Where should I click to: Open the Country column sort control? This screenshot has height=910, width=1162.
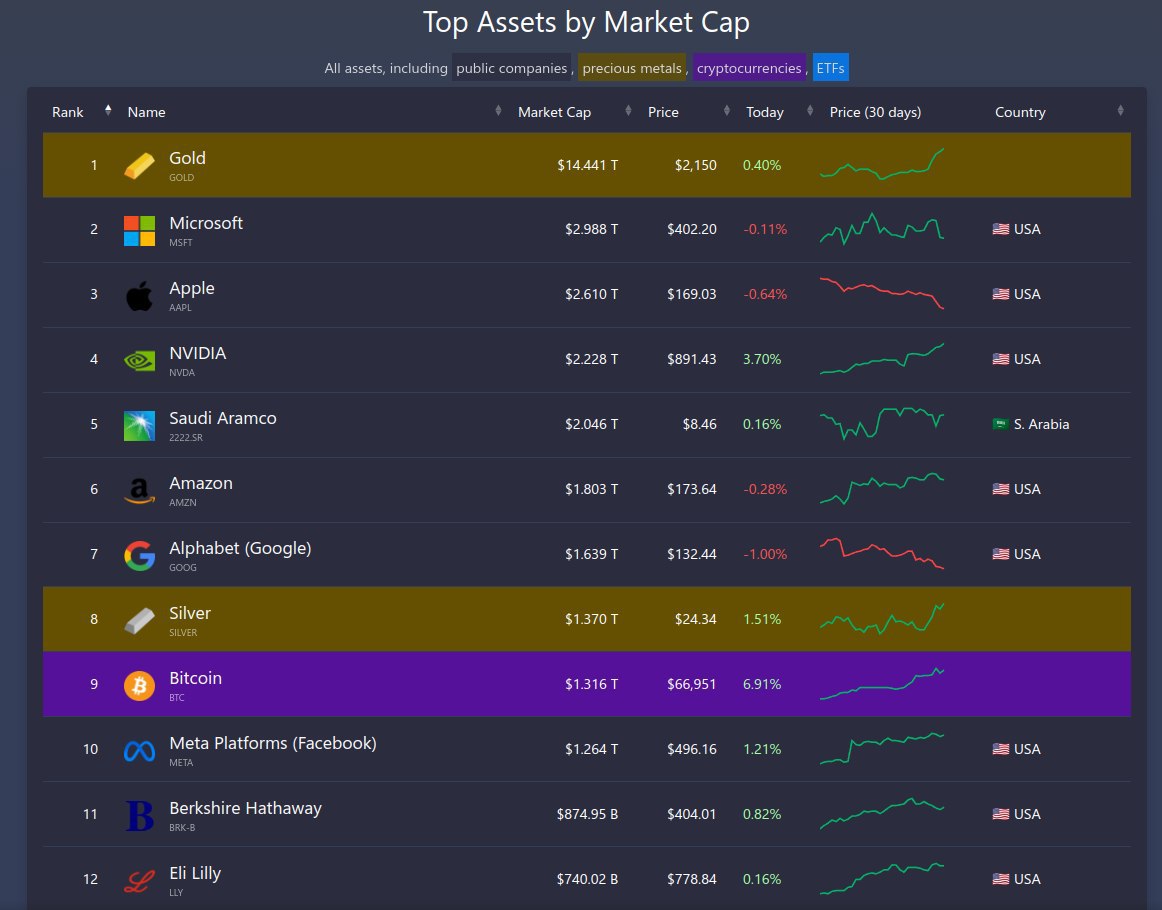pos(1119,111)
